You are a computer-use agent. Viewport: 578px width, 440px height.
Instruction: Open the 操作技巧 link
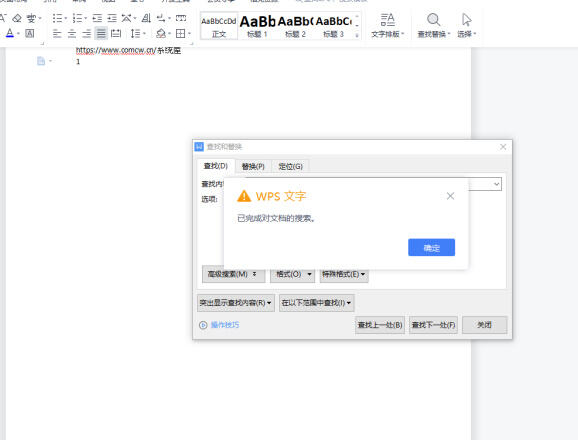tap(224, 325)
